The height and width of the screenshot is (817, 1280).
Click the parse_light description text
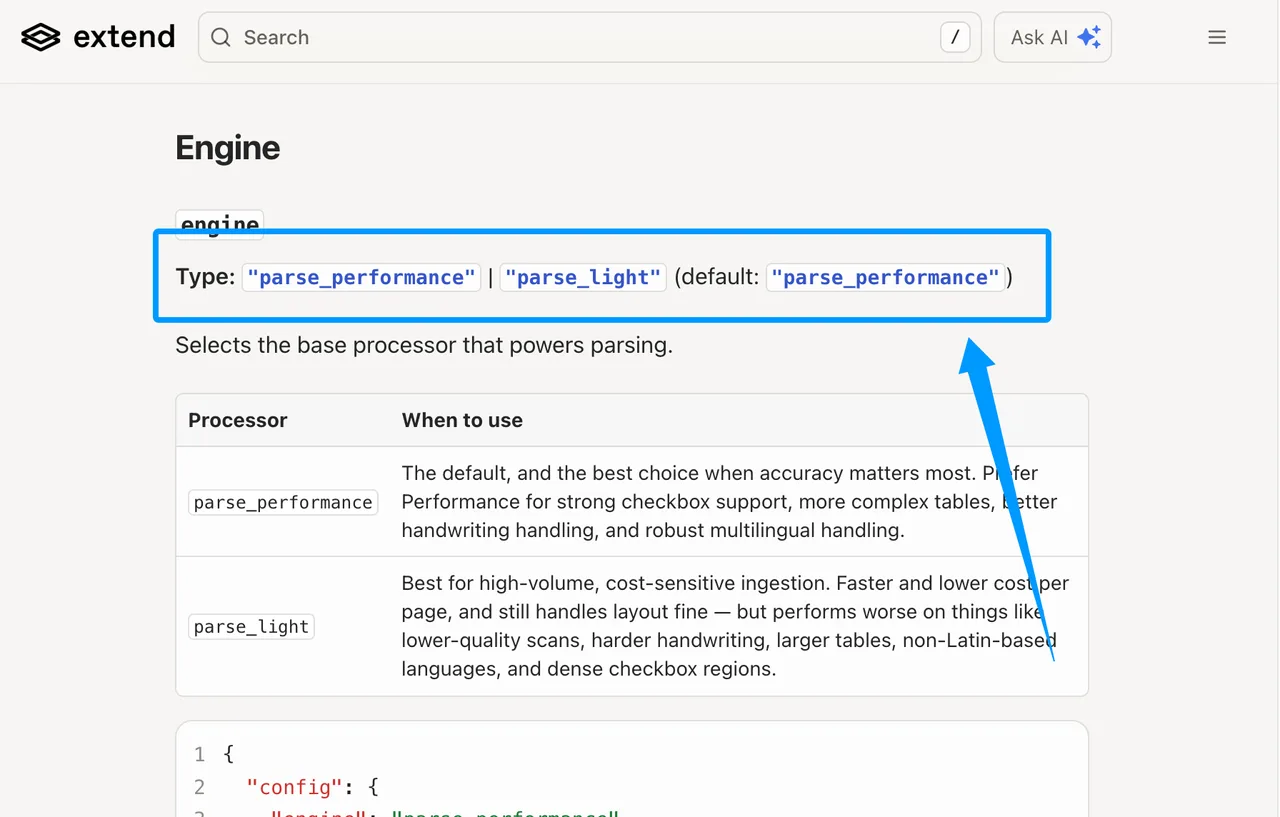(735, 626)
